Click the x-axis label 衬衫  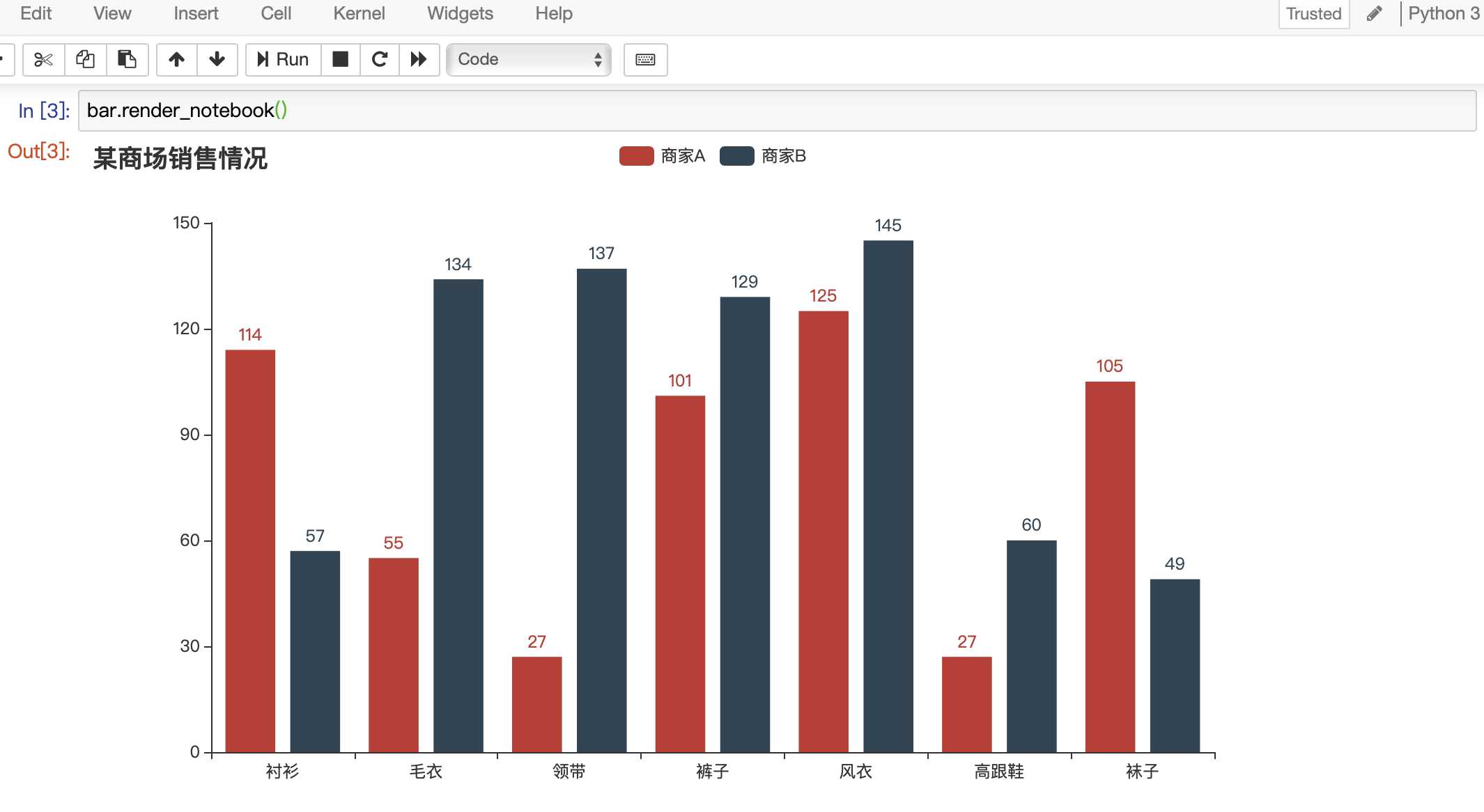pos(283,771)
